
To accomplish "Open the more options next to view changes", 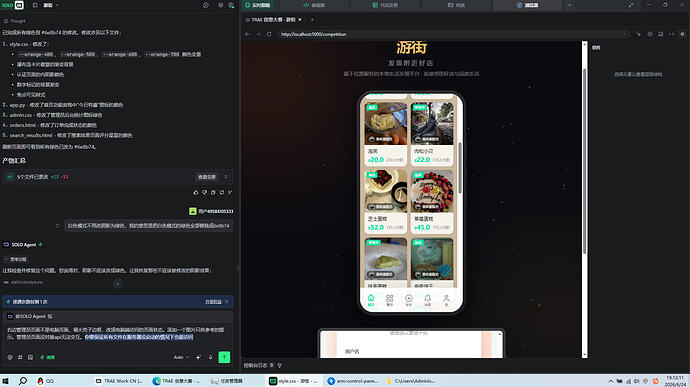I will coord(226,177).
